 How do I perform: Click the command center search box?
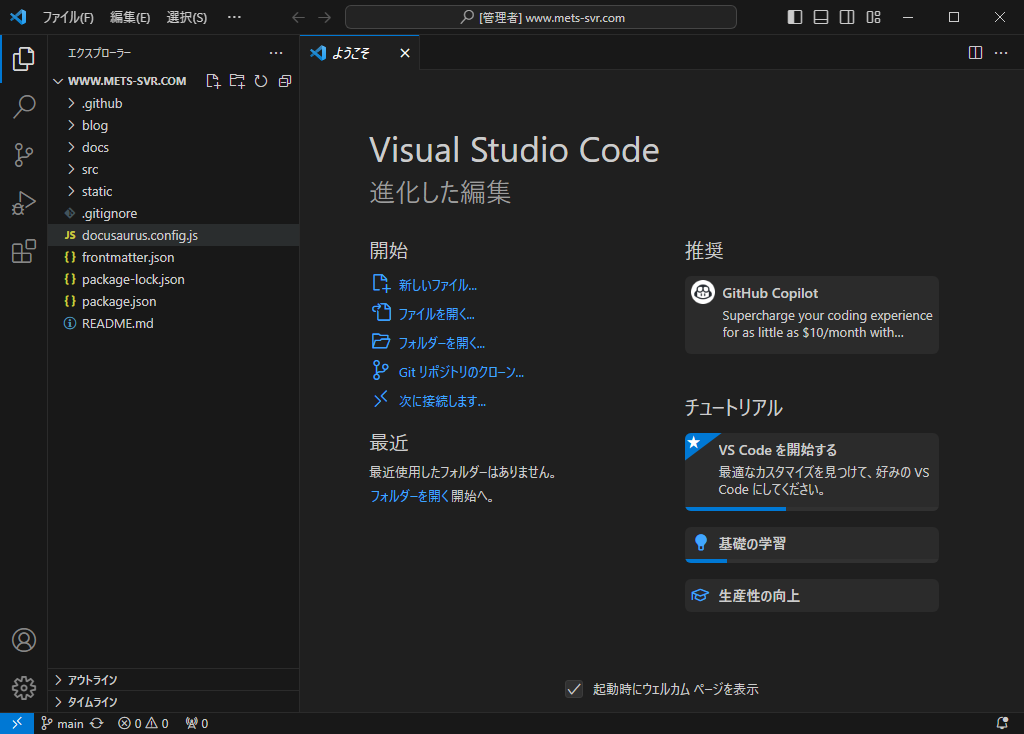tap(541, 18)
